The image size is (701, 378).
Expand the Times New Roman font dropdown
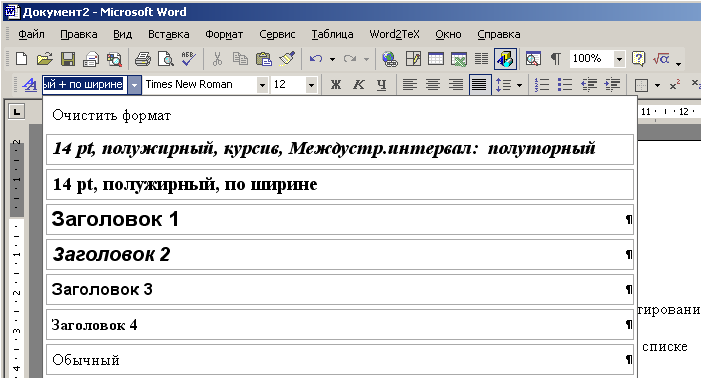point(262,84)
